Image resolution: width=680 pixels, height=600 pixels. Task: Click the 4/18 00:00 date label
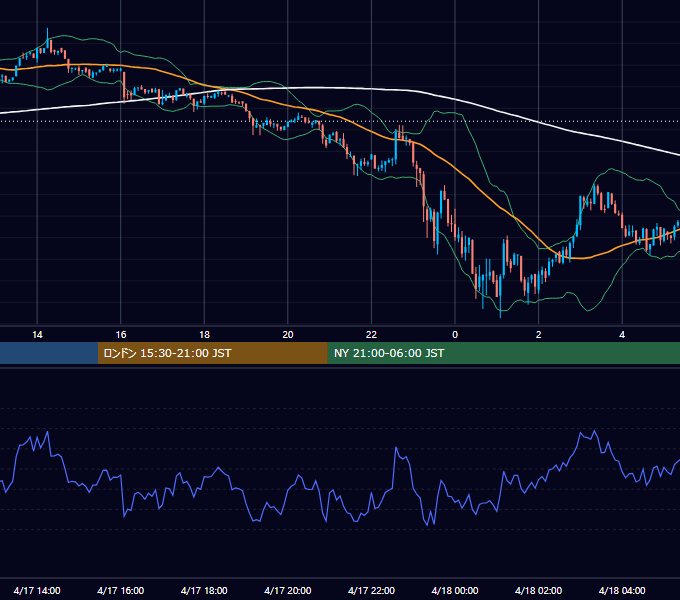click(x=455, y=590)
